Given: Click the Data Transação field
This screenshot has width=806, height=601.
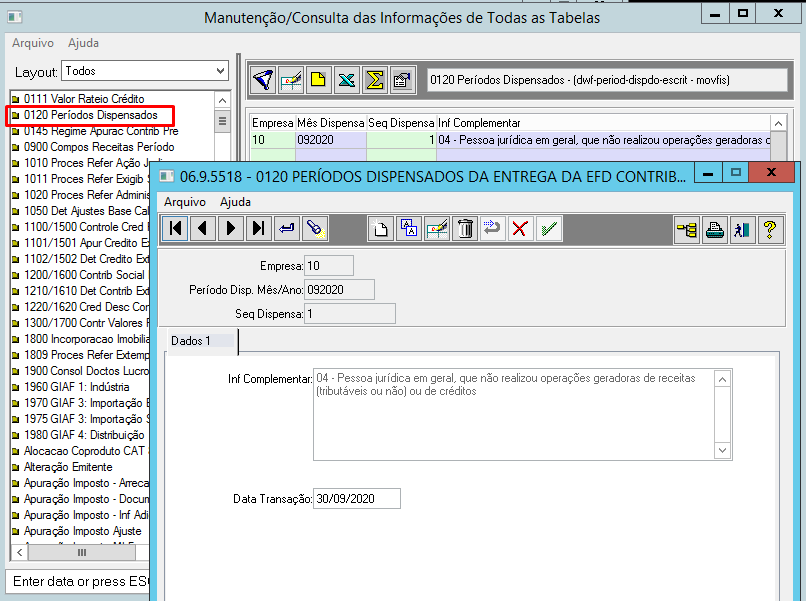Looking at the screenshot, I should click(357, 499).
